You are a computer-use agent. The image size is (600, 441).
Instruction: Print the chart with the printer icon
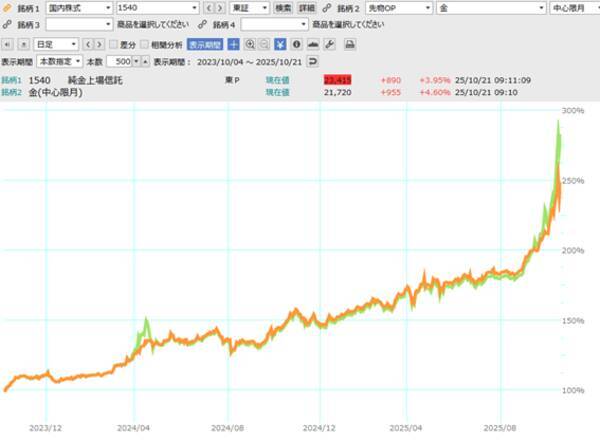[349, 44]
